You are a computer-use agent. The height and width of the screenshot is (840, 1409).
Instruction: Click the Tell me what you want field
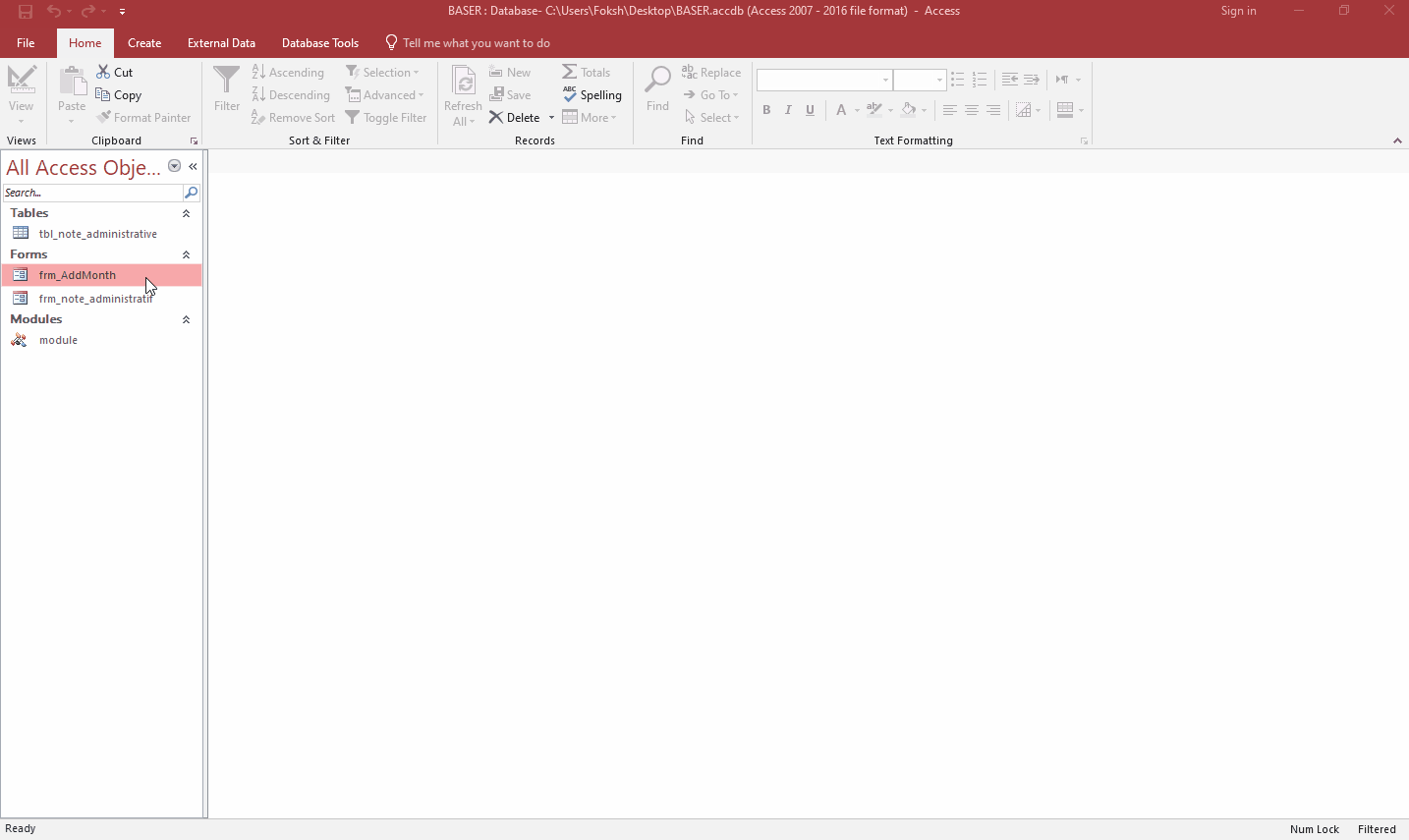pyautogui.click(x=476, y=43)
